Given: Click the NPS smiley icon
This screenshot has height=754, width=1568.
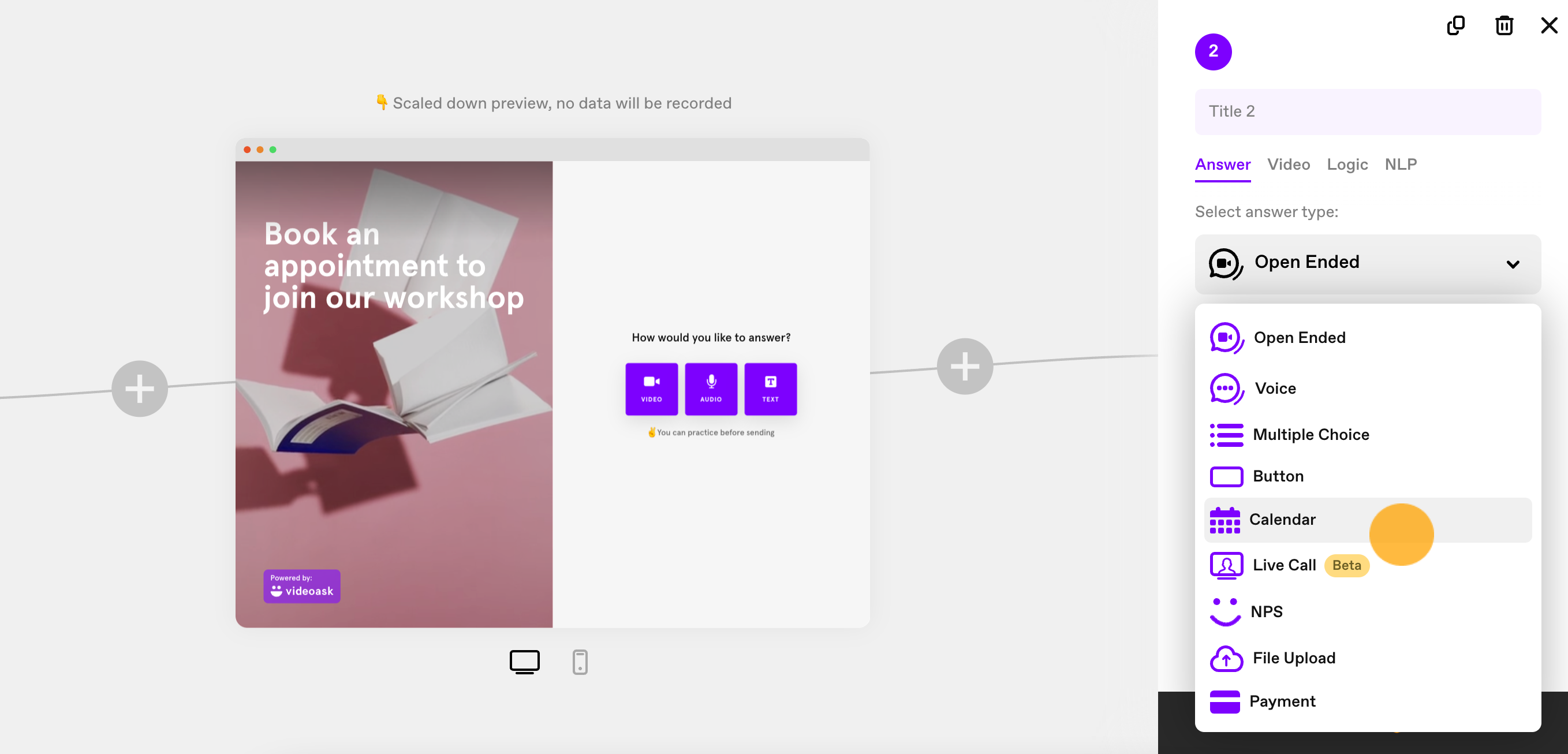Looking at the screenshot, I should [x=1224, y=611].
